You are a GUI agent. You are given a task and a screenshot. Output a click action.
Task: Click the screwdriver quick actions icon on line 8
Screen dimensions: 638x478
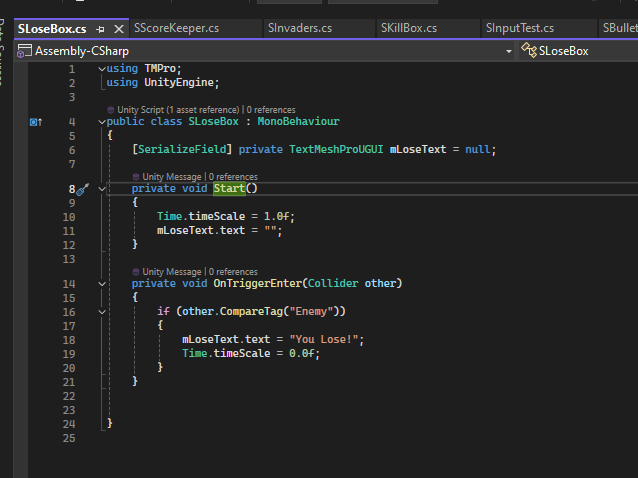[x=83, y=190]
